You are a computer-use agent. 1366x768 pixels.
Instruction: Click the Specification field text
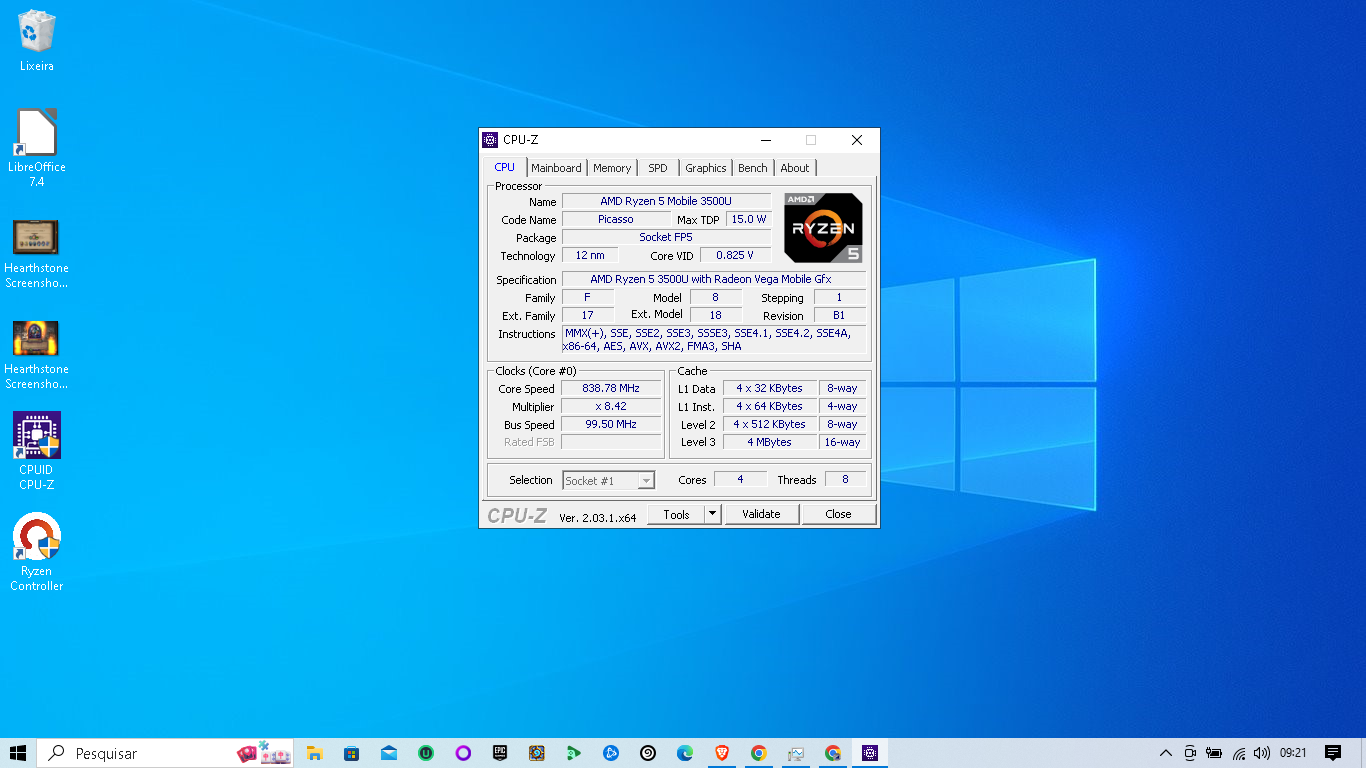click(x=714, y=279)
